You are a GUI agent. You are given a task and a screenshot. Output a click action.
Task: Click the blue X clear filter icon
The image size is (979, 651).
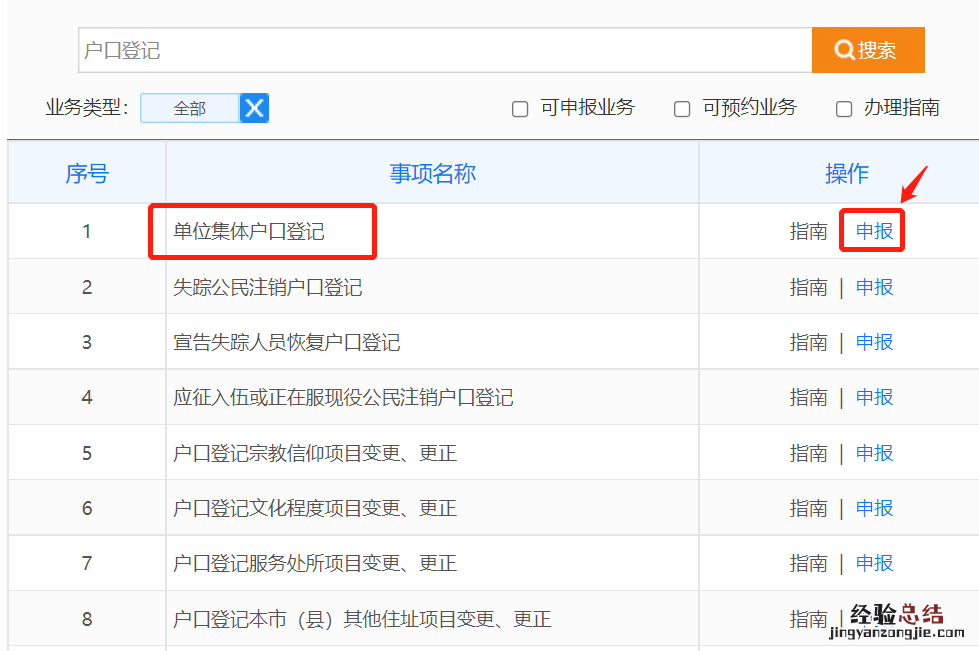point(255,108)
